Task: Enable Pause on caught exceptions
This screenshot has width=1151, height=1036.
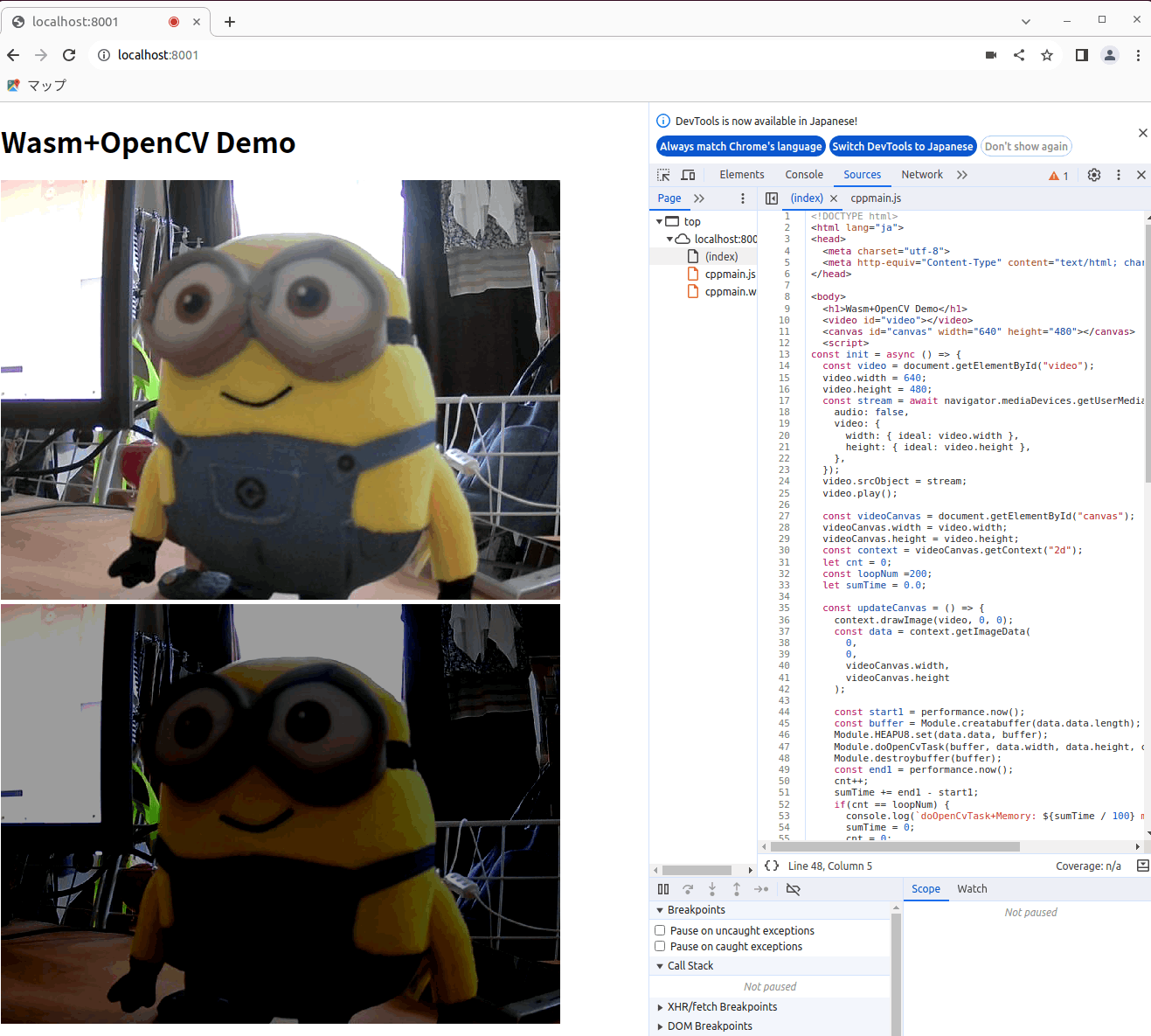Action: coord(660,947)
